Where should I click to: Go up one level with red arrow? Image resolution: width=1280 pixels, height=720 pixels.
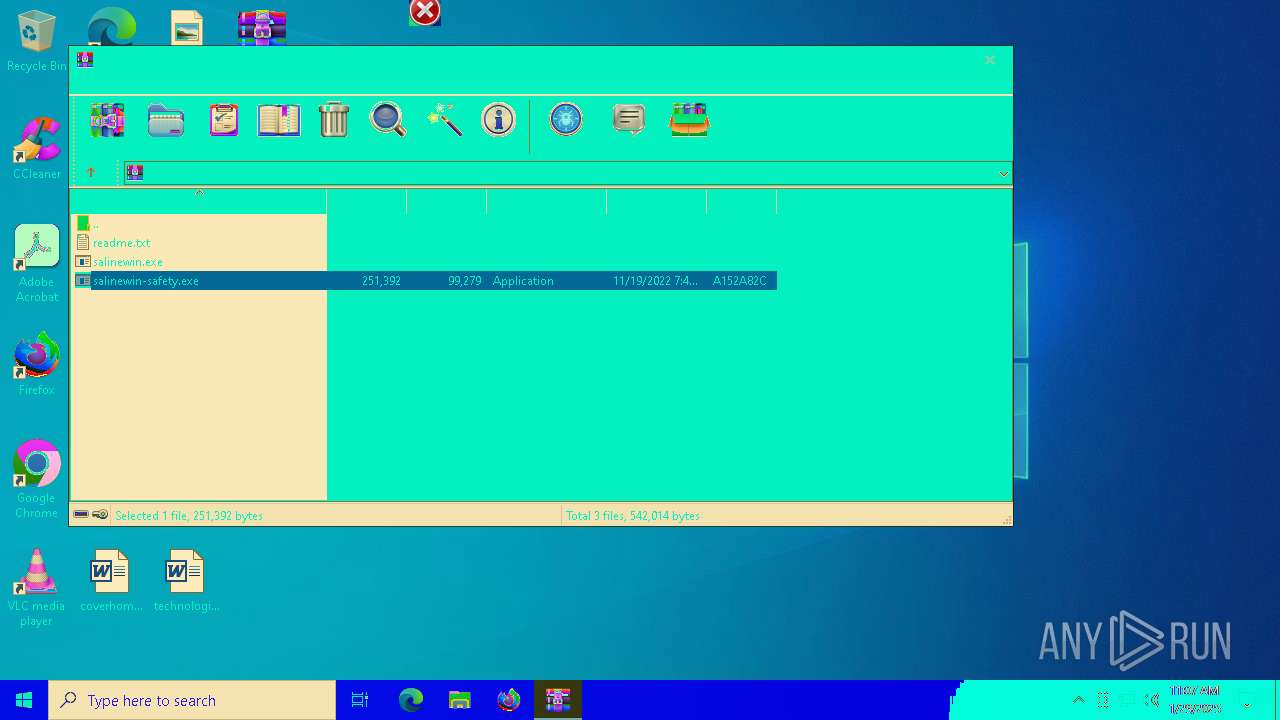tap(91, 173)
